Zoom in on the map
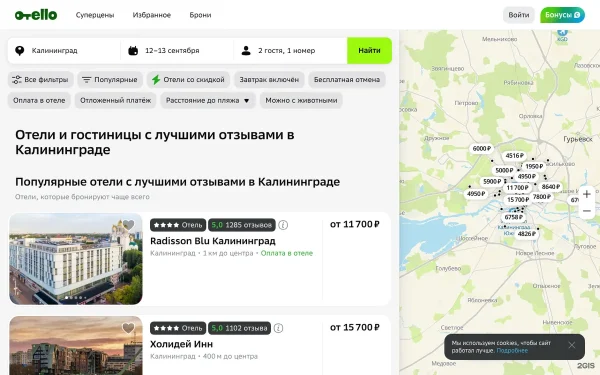 (587, 194)
